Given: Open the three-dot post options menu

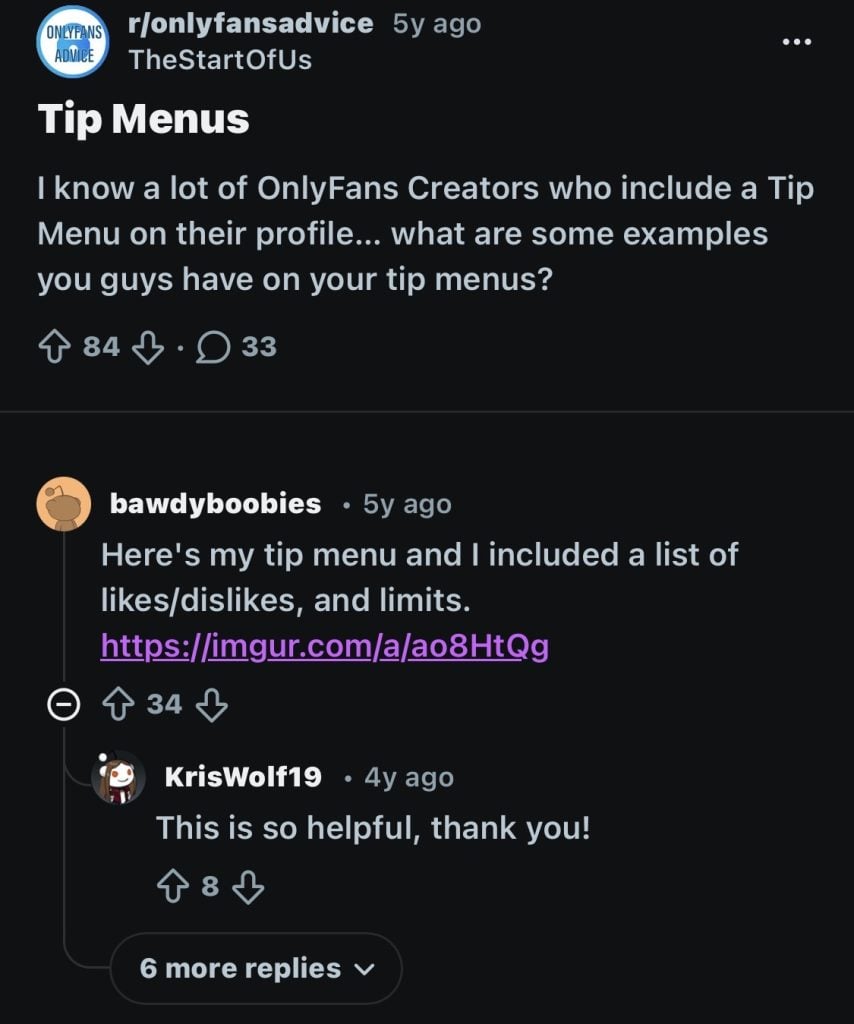Looking at the screenshot, I should click(798, 42).
